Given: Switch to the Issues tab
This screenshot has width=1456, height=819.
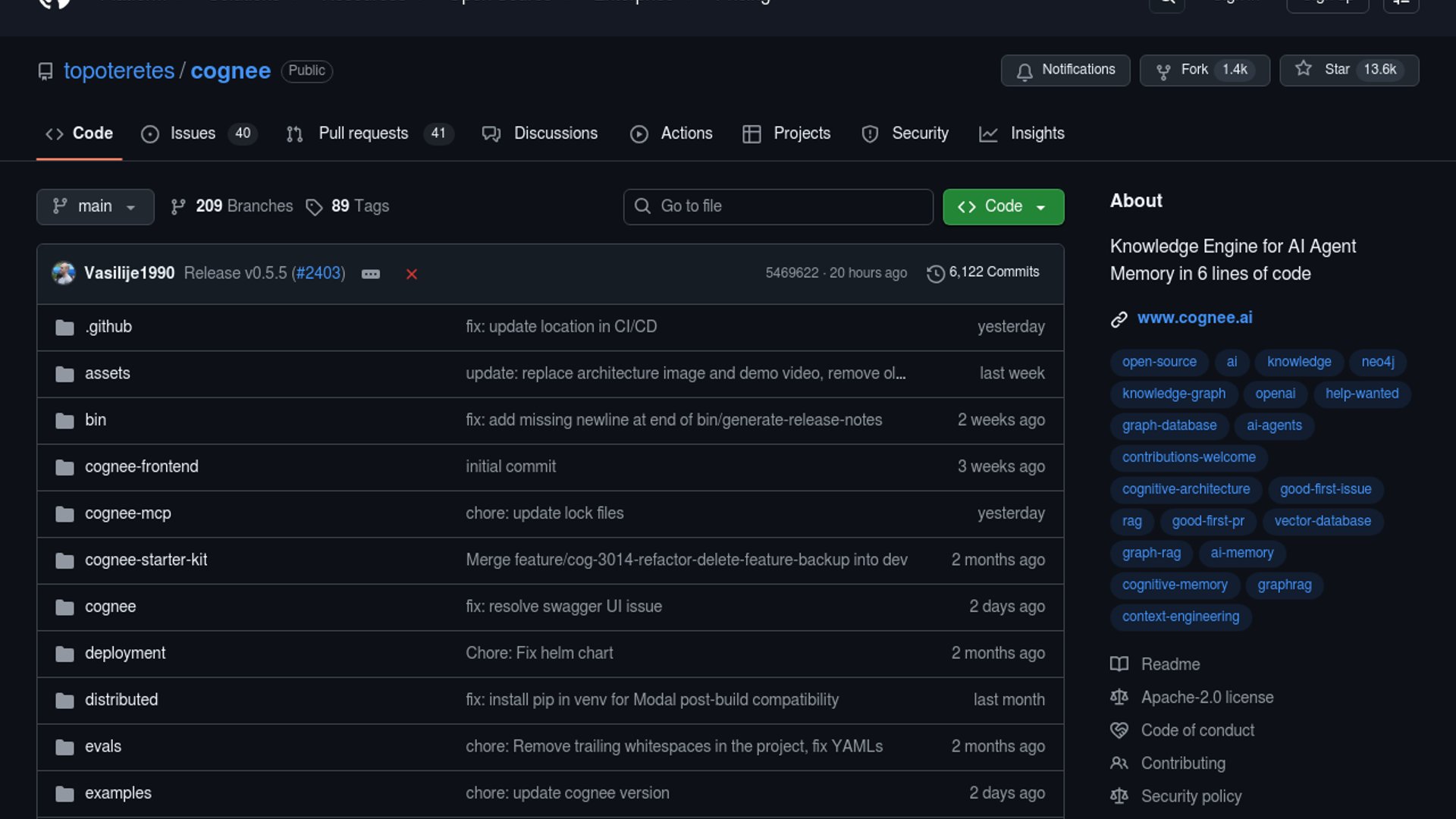Looking at the screenshot, I should click(193, 133).
